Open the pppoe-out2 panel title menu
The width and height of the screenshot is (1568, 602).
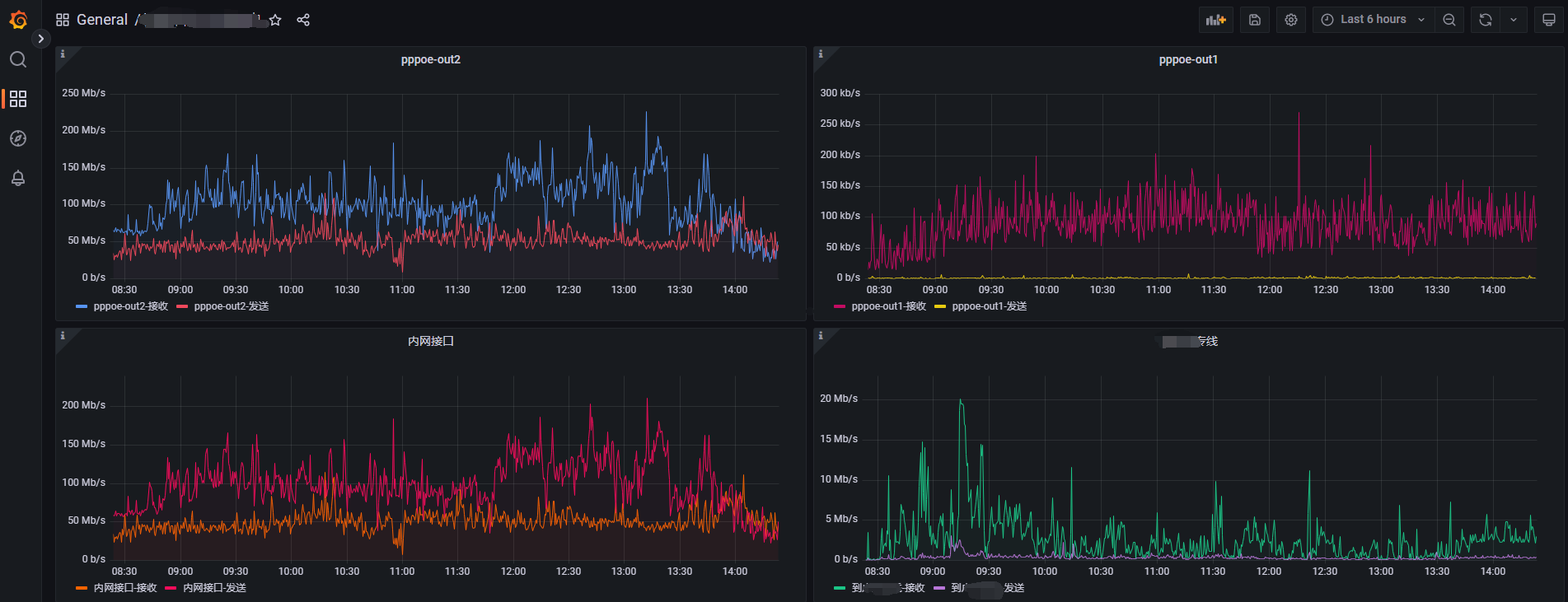[431, 59]
